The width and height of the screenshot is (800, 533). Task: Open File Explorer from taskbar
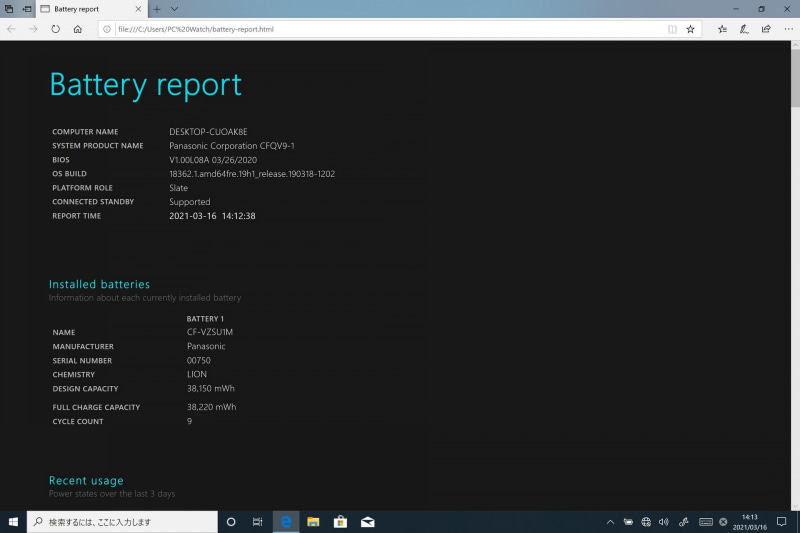click(x=313, y=522)
